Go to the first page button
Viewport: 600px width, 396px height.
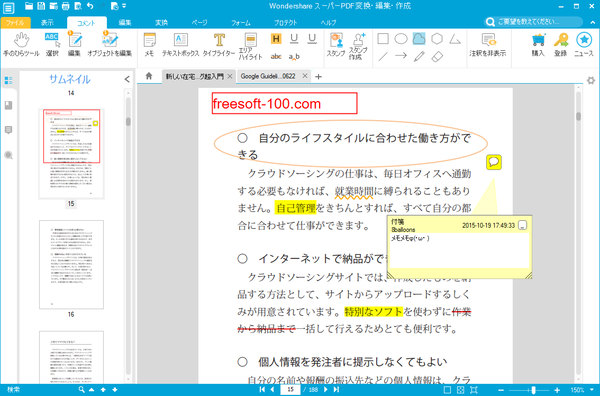[x=262, y=389]
